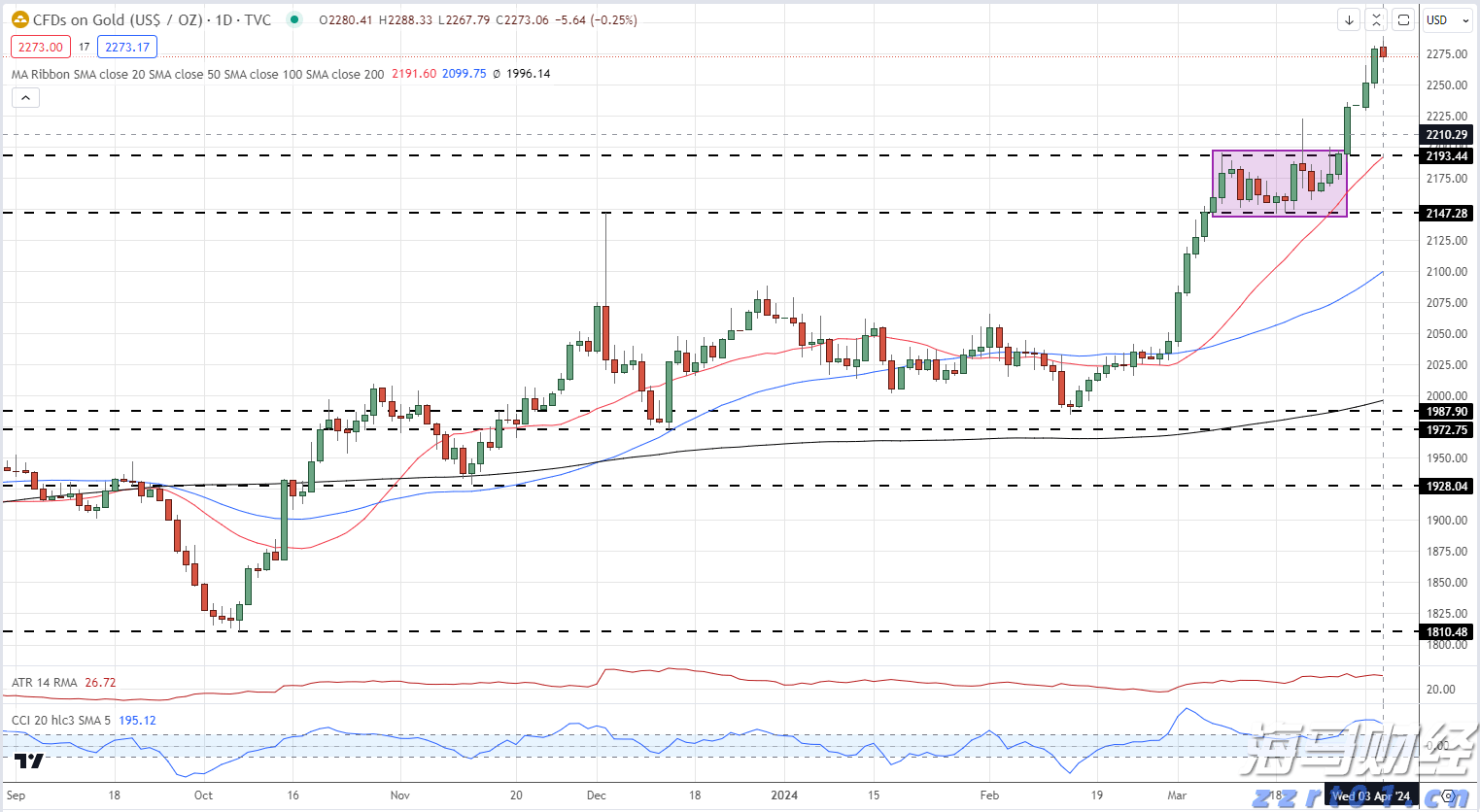This screenshot has height=812, width=1480.
Task: Click the low price L2267.79
Action: pos(465,19)
